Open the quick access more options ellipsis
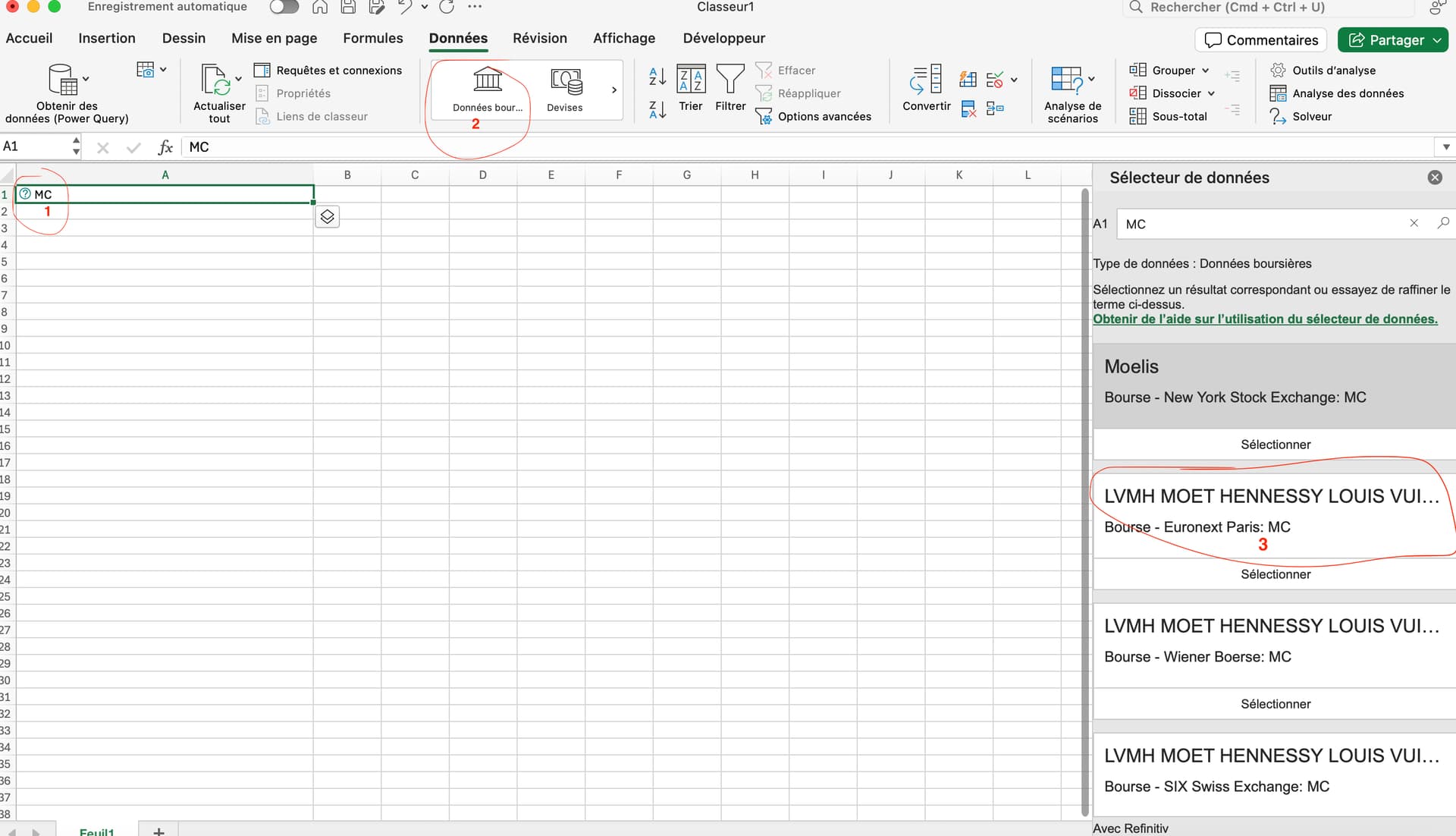The height and width of the screenshot is (836, 1456). [475, 7]
